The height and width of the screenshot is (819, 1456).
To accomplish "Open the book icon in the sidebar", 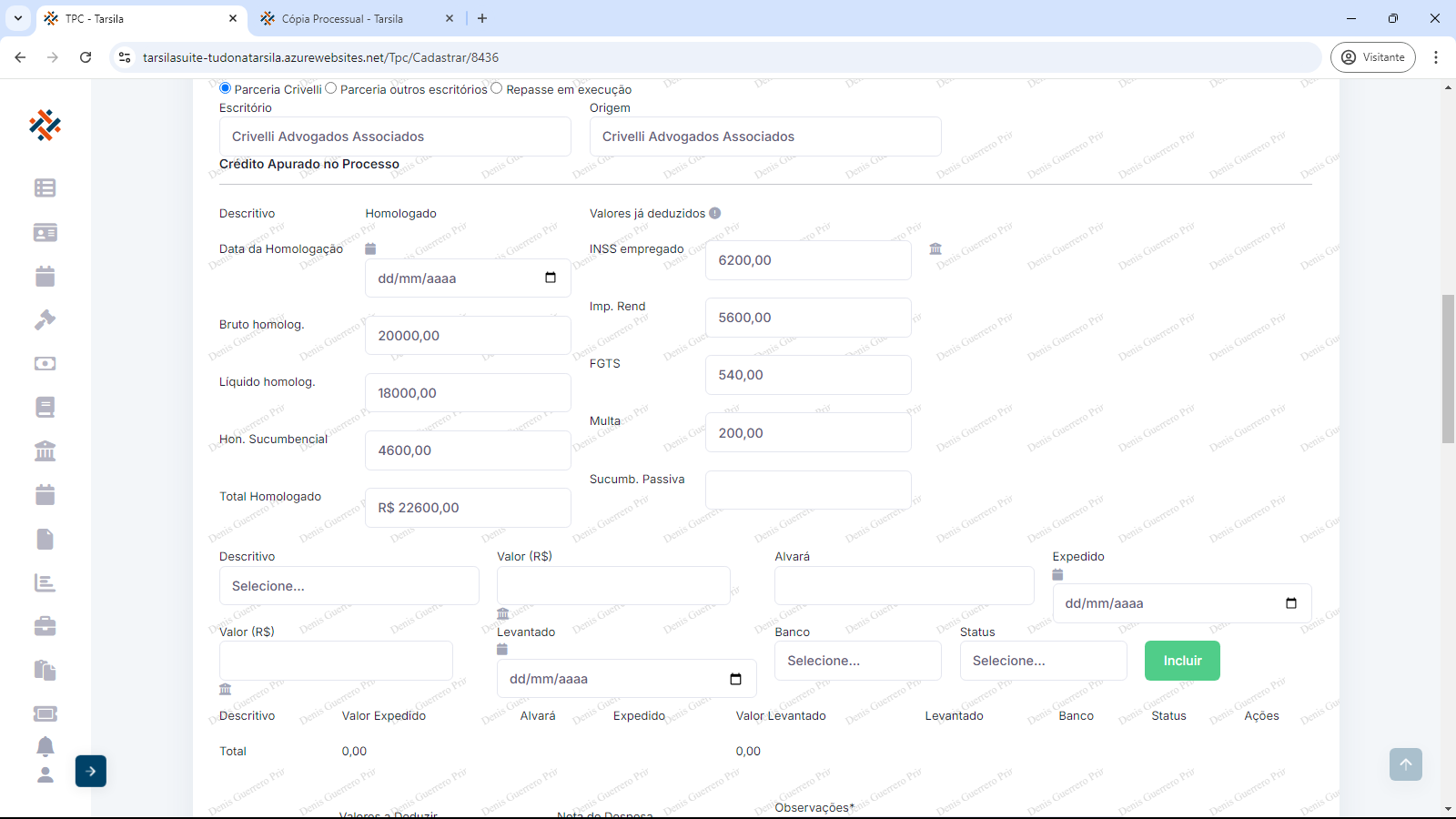I will [x=45, y=407].
